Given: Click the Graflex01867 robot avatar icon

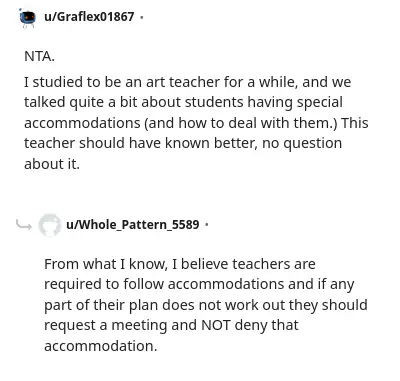Looking at the screenshot, I should pos(27,17).
